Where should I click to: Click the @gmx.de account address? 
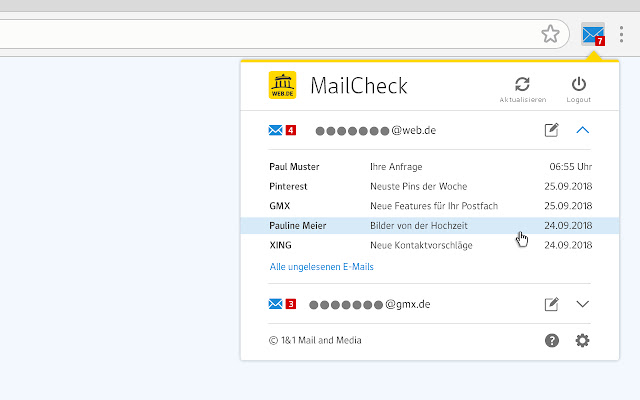coord(370,304)
